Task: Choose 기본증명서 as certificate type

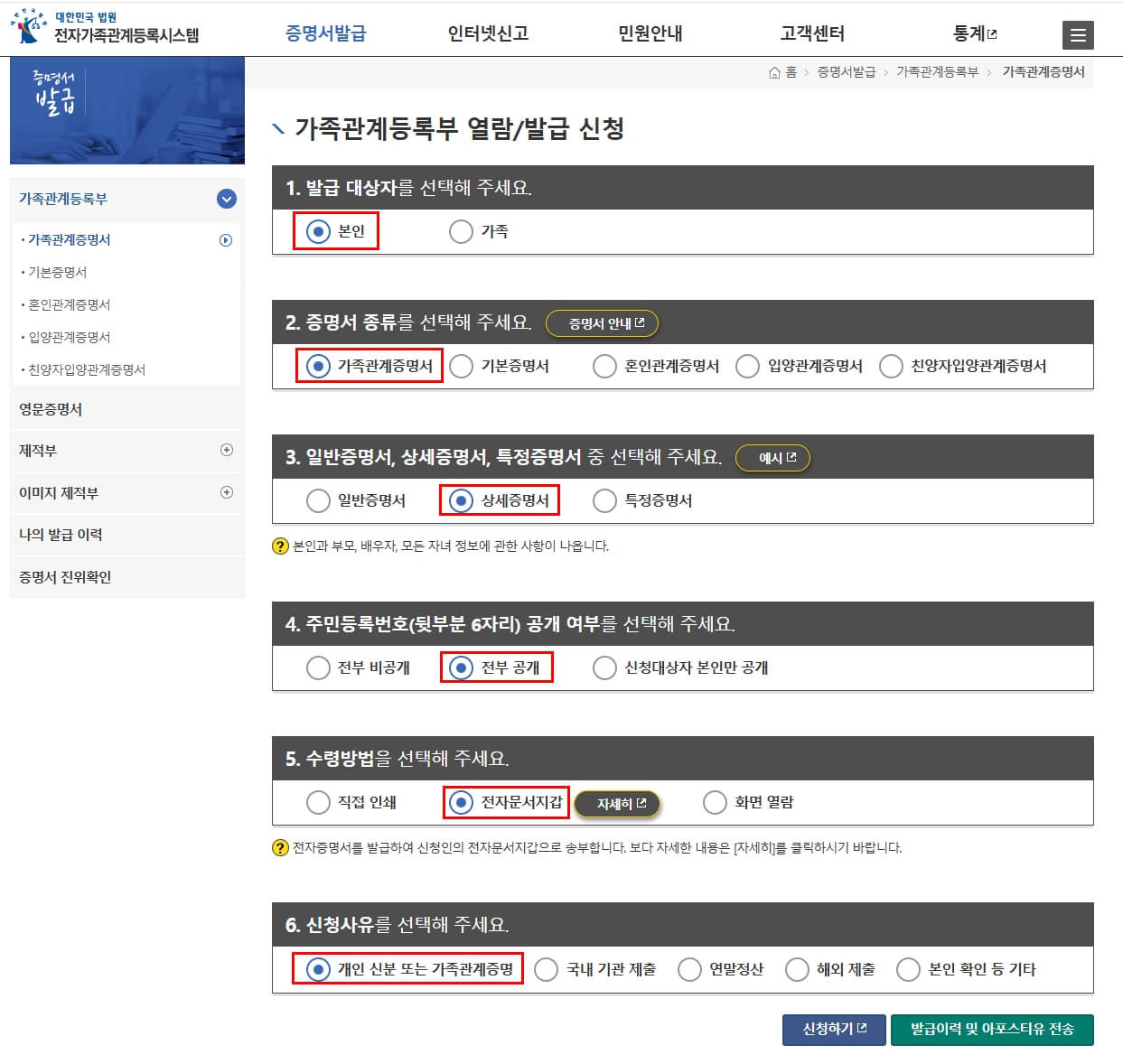Action: click(x=461, y=366)
